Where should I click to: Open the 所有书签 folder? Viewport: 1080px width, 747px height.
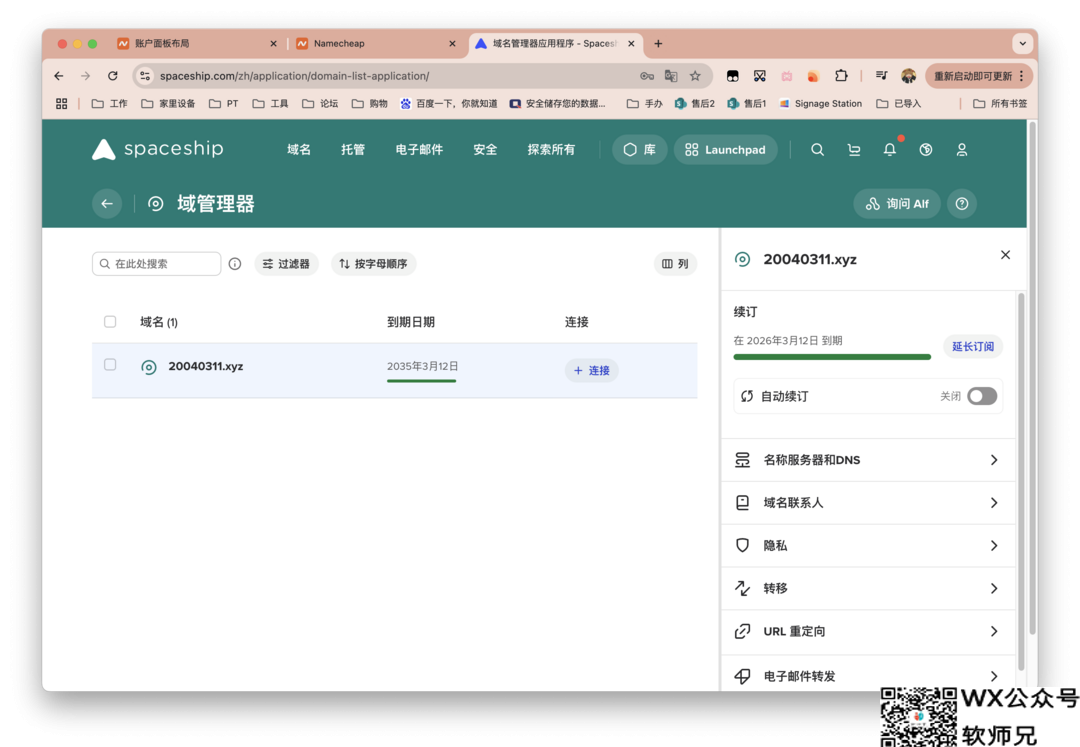click(x=1000, y=103)
